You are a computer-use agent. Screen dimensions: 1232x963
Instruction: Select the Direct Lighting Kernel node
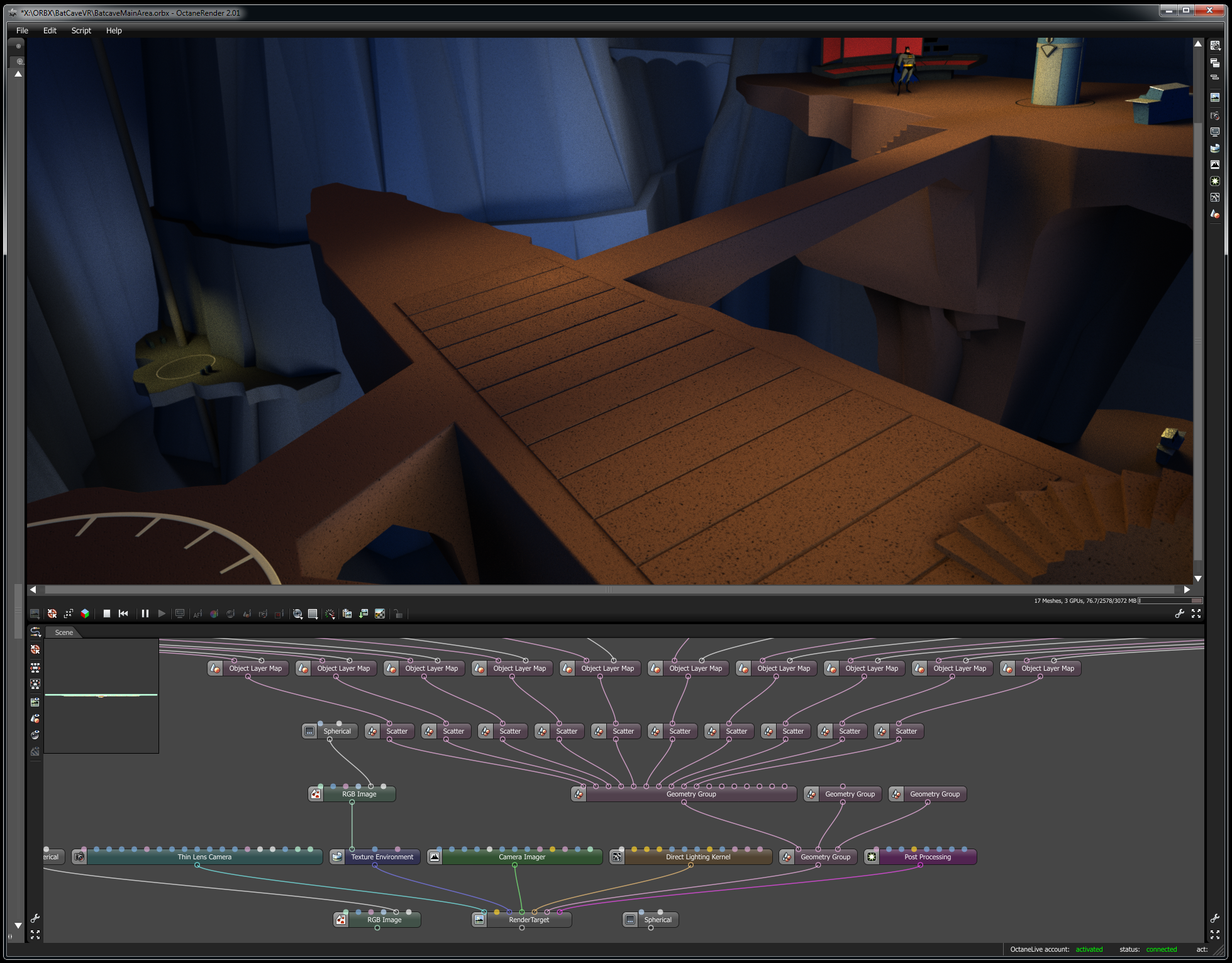click(x=697, y=857)
